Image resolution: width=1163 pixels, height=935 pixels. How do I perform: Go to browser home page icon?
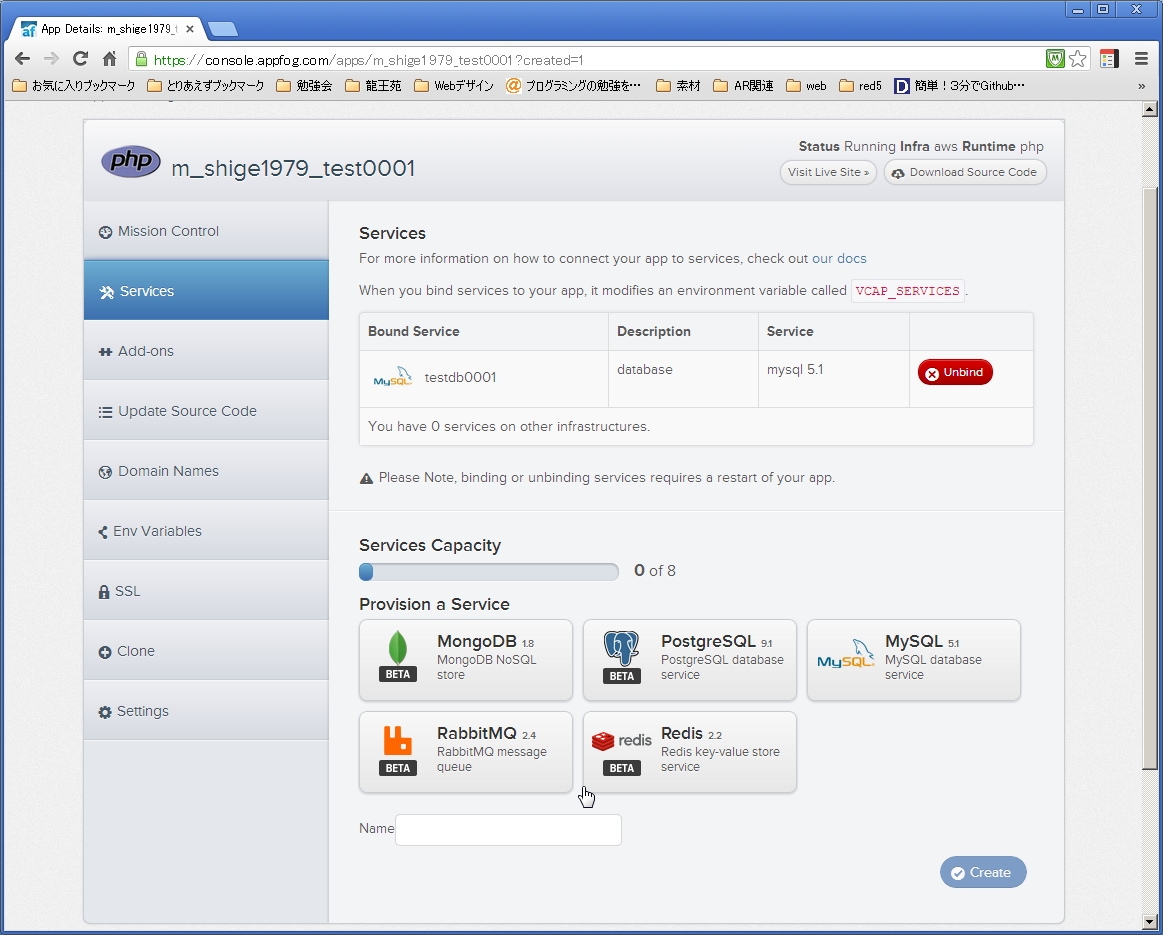tap(109, 59)
